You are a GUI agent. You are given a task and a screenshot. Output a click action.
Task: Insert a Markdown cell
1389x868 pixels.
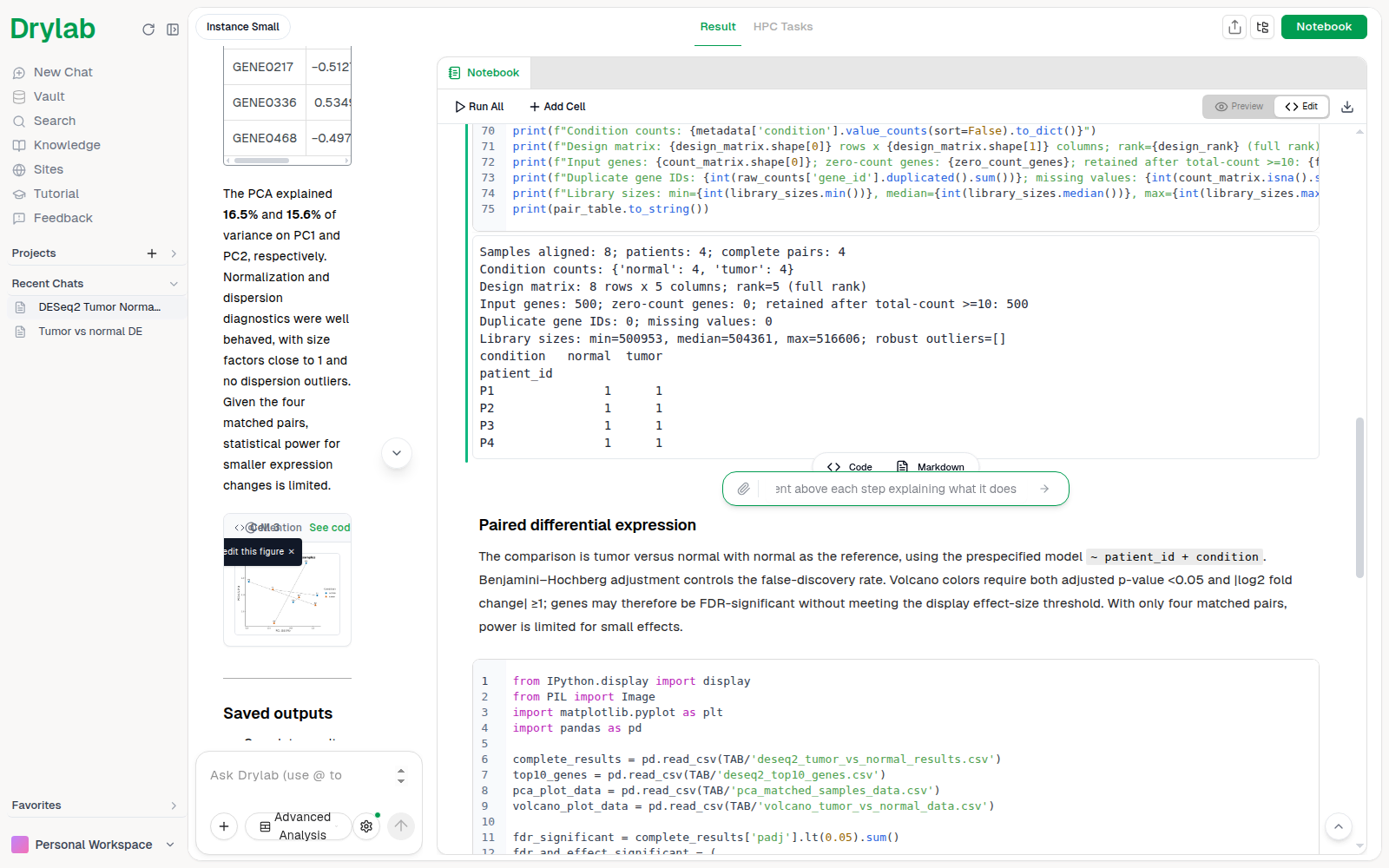pyautogui.click(x=930, y=467)
